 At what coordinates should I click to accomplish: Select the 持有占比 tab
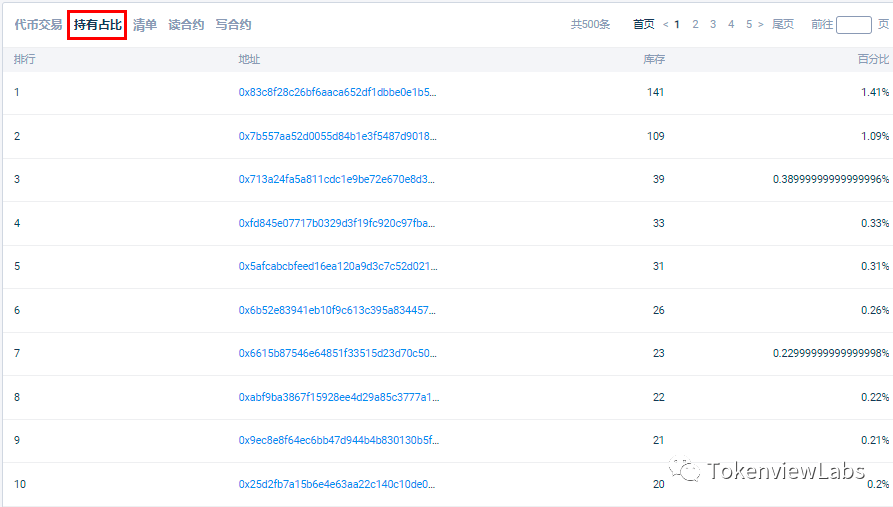pos(97,24)
